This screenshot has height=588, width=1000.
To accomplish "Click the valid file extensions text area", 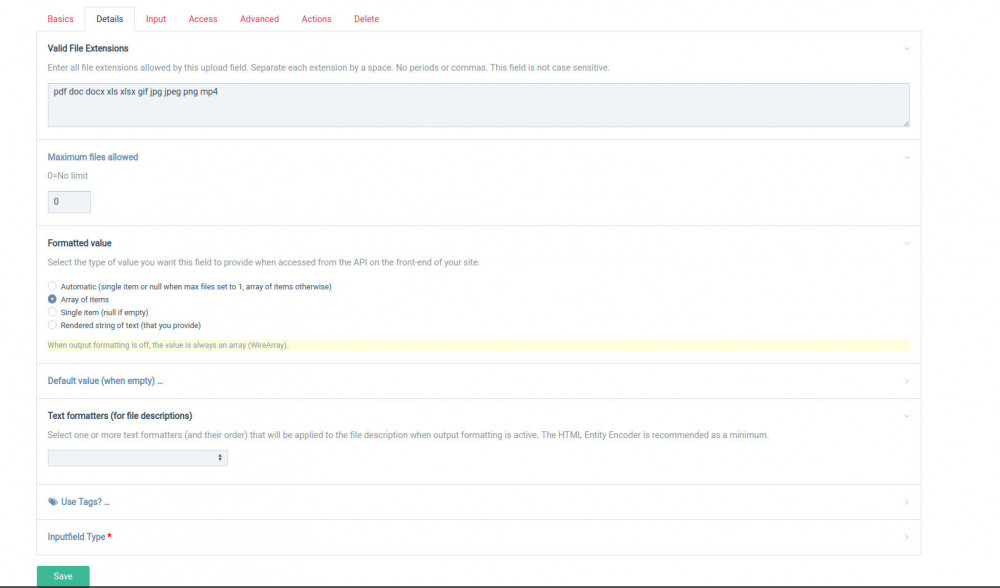I will (478, 105).
